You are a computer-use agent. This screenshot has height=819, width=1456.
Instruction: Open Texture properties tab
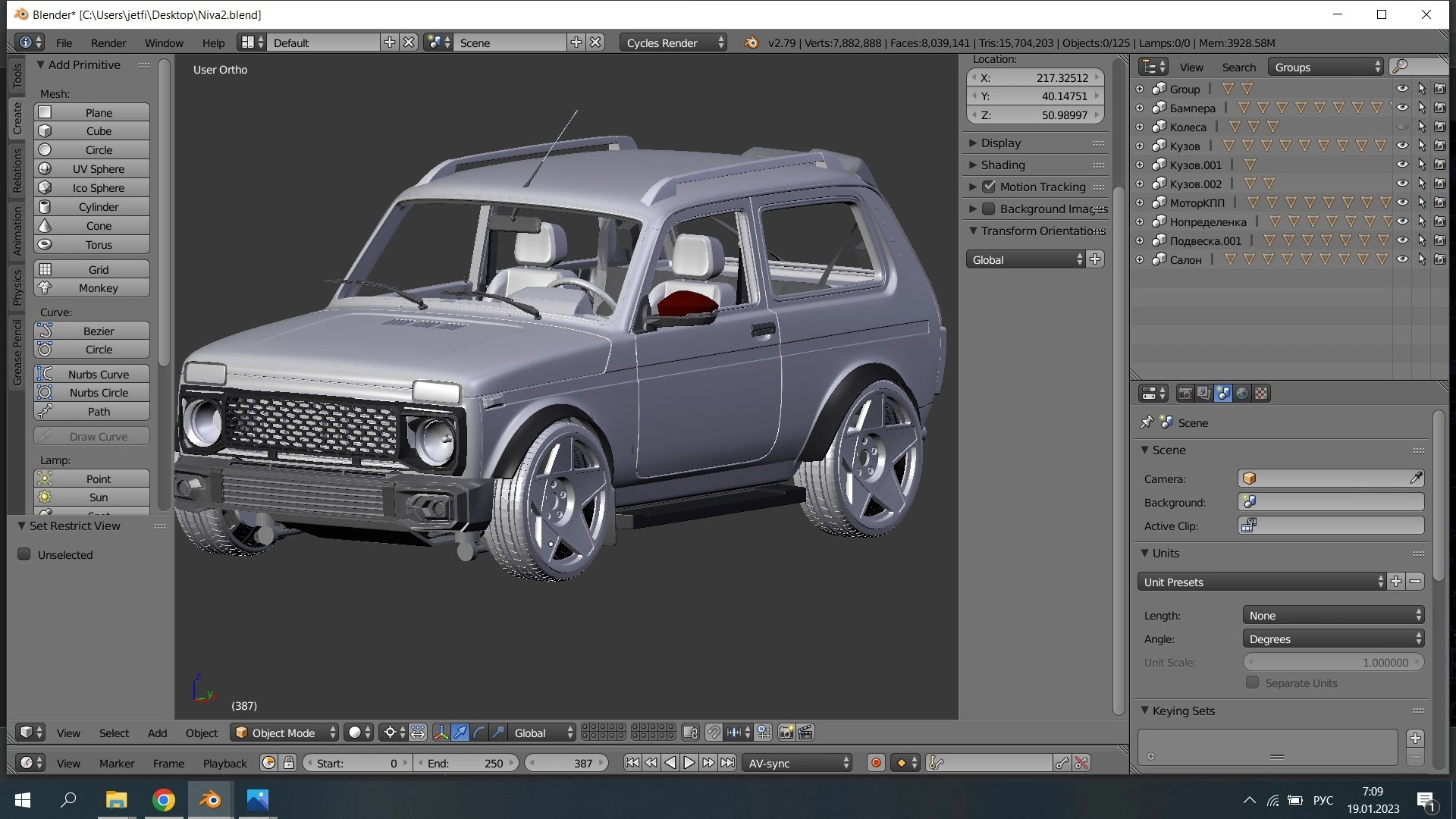[x=1261, y=393]
